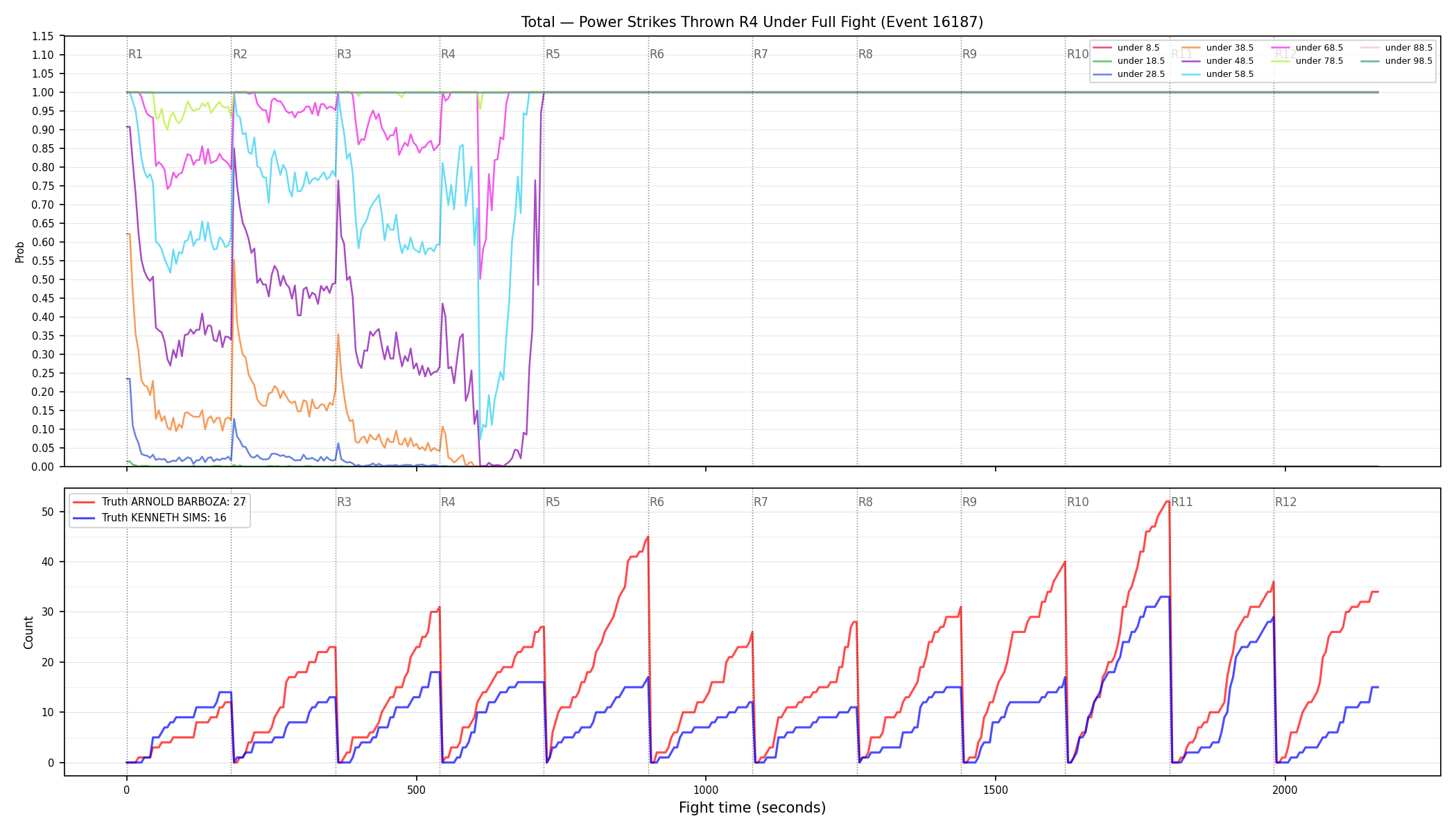Image resolution: width=1456 pixels, height=832 pixels.
Task: Click the R1 round marker in the probability chart
Action: 135,54
